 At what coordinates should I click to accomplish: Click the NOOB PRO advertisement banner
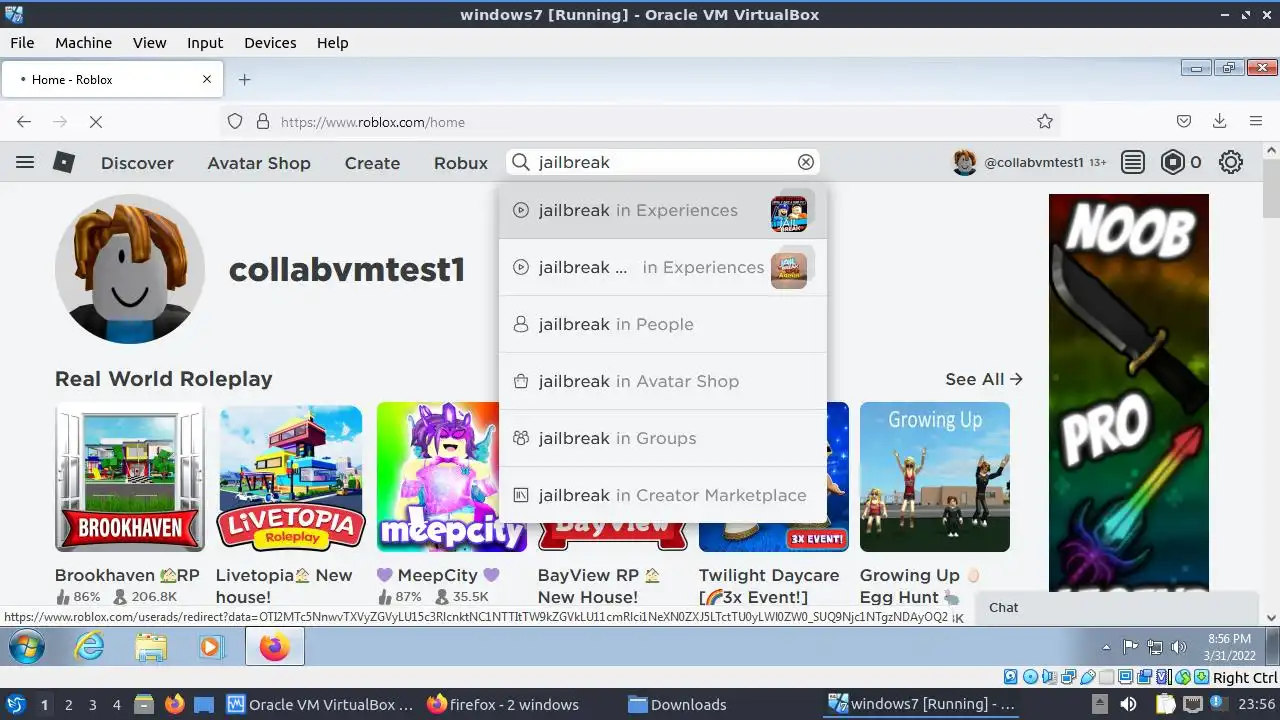tap(1129, 392)
